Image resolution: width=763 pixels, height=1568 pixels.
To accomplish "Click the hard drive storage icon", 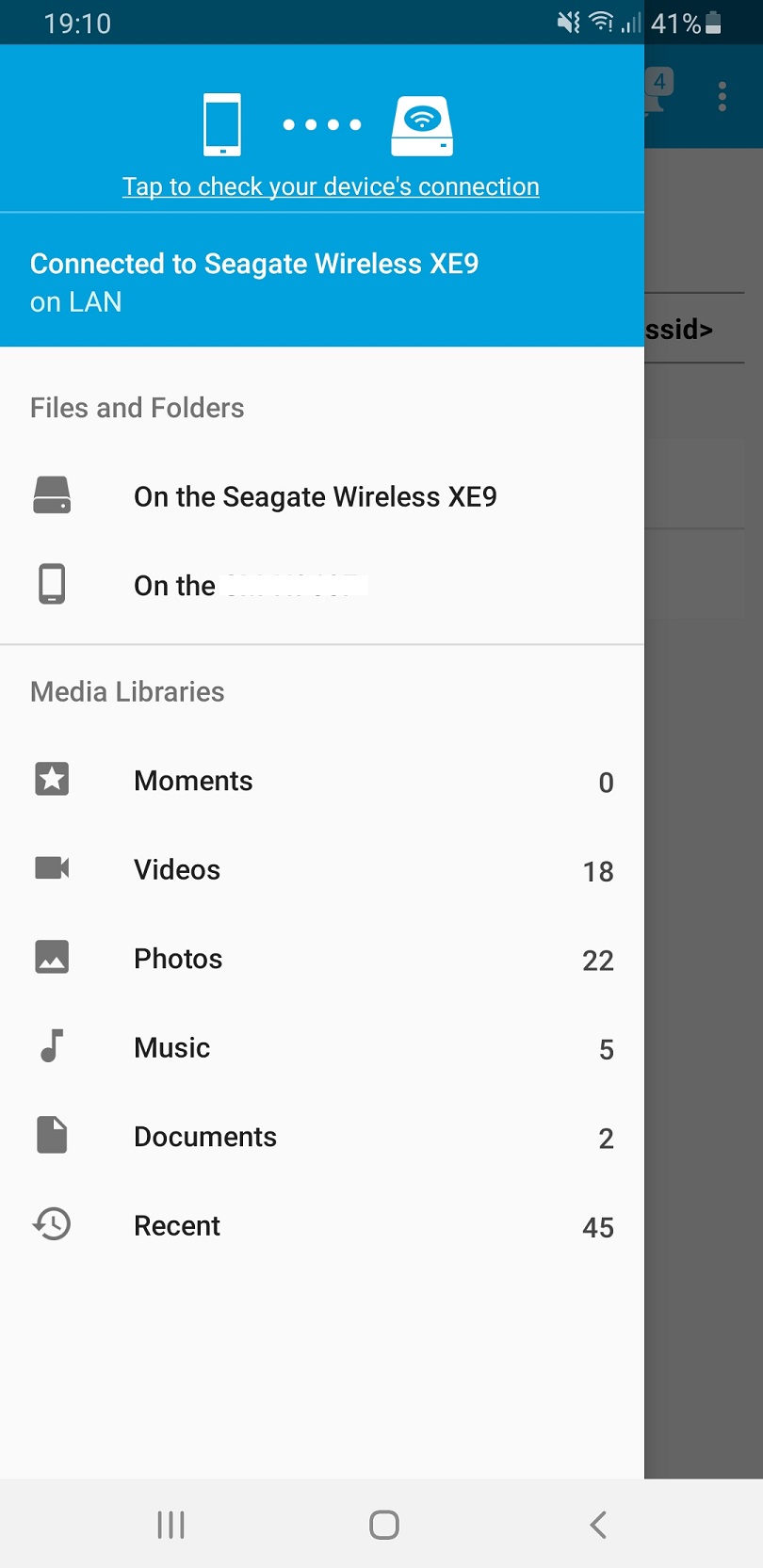I will coord(52,494).
